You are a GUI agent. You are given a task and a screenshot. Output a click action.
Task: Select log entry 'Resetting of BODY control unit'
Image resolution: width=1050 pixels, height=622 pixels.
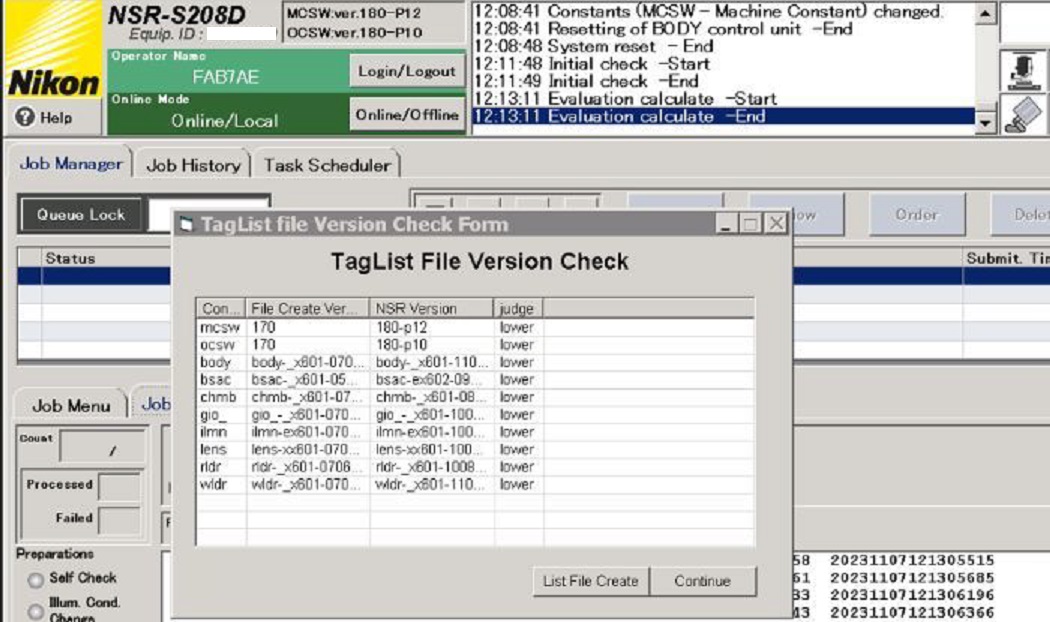(723, 29)
